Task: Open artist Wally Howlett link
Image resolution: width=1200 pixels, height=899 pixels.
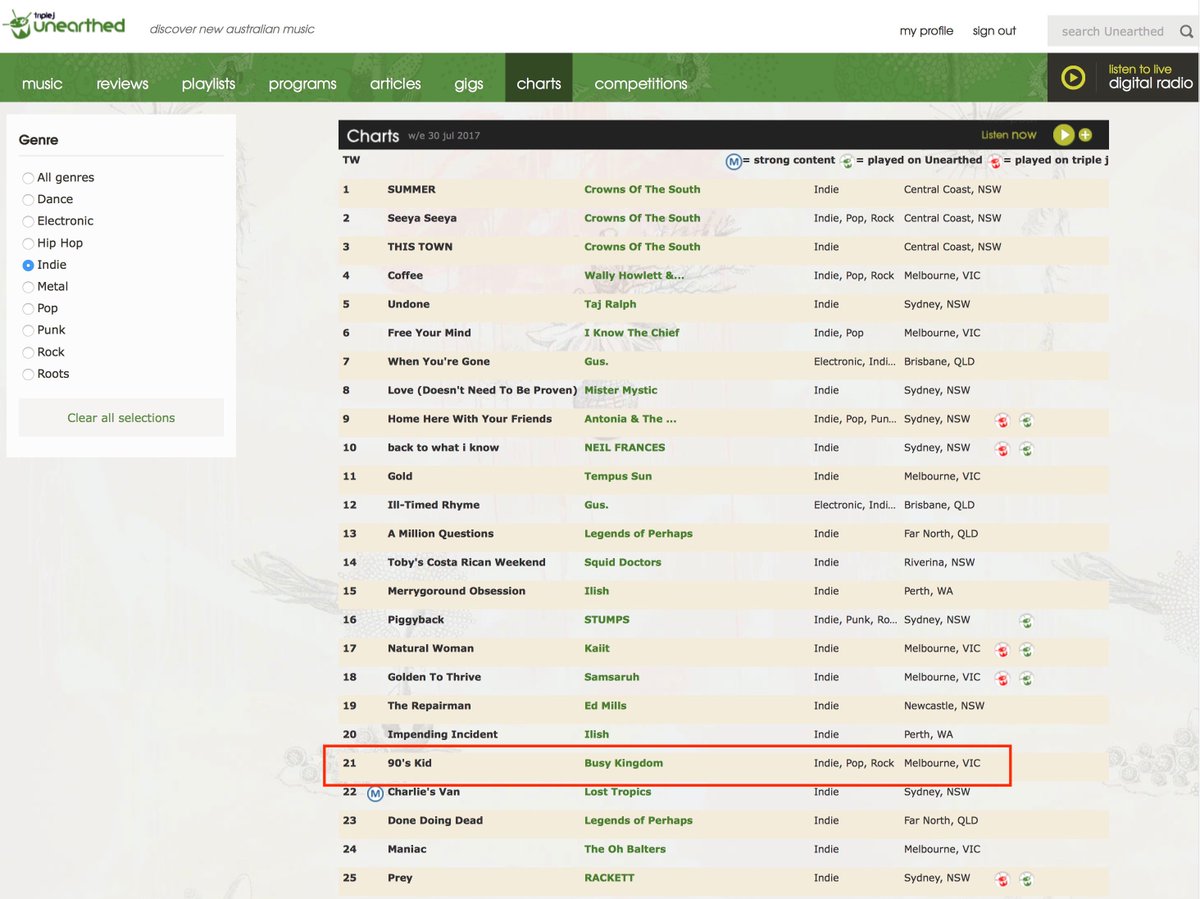Action: [x=634, y=275]
